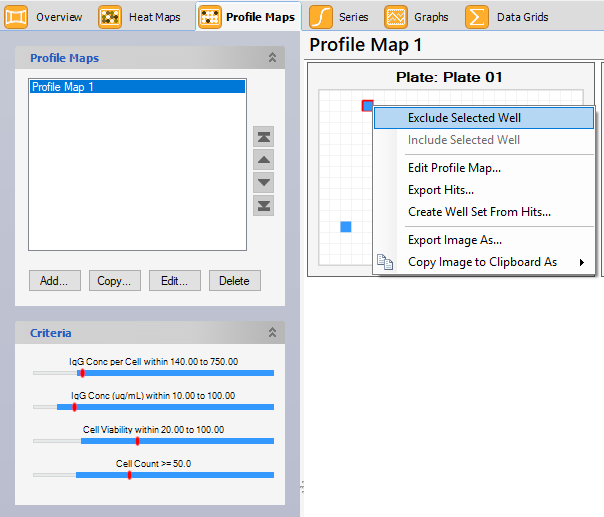
Task: Move profile map to top of list
Action: coord(263,137)
